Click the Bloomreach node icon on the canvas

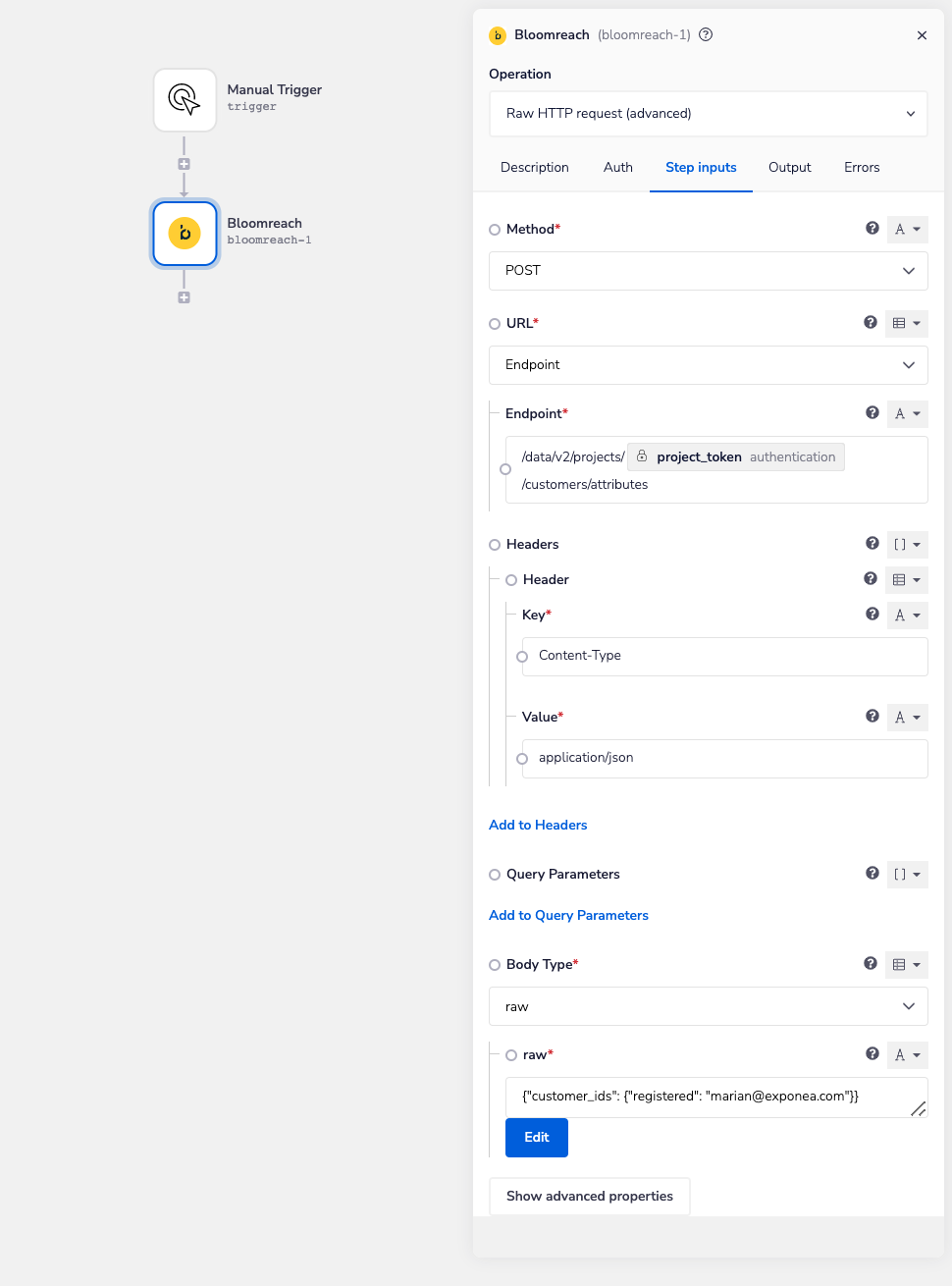tap(185, 234)
